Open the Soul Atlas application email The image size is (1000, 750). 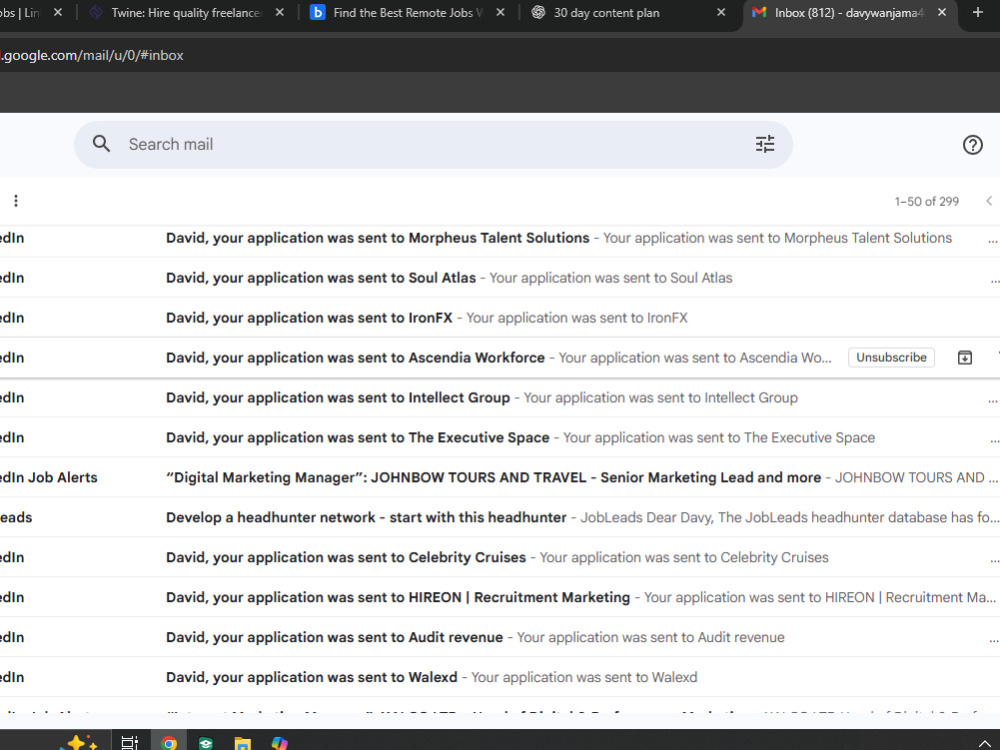pos(500,278)
